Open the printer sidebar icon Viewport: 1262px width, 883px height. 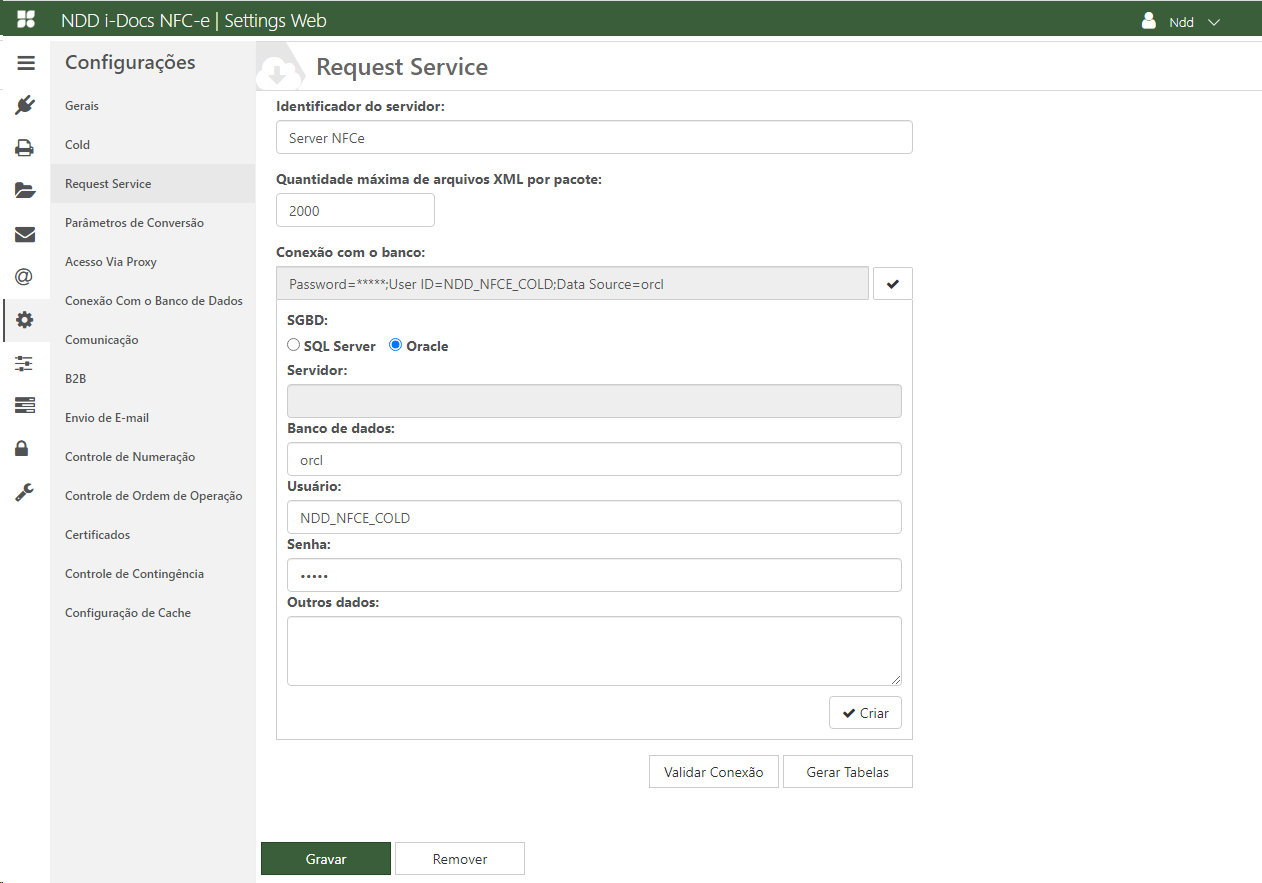[25, 148]
